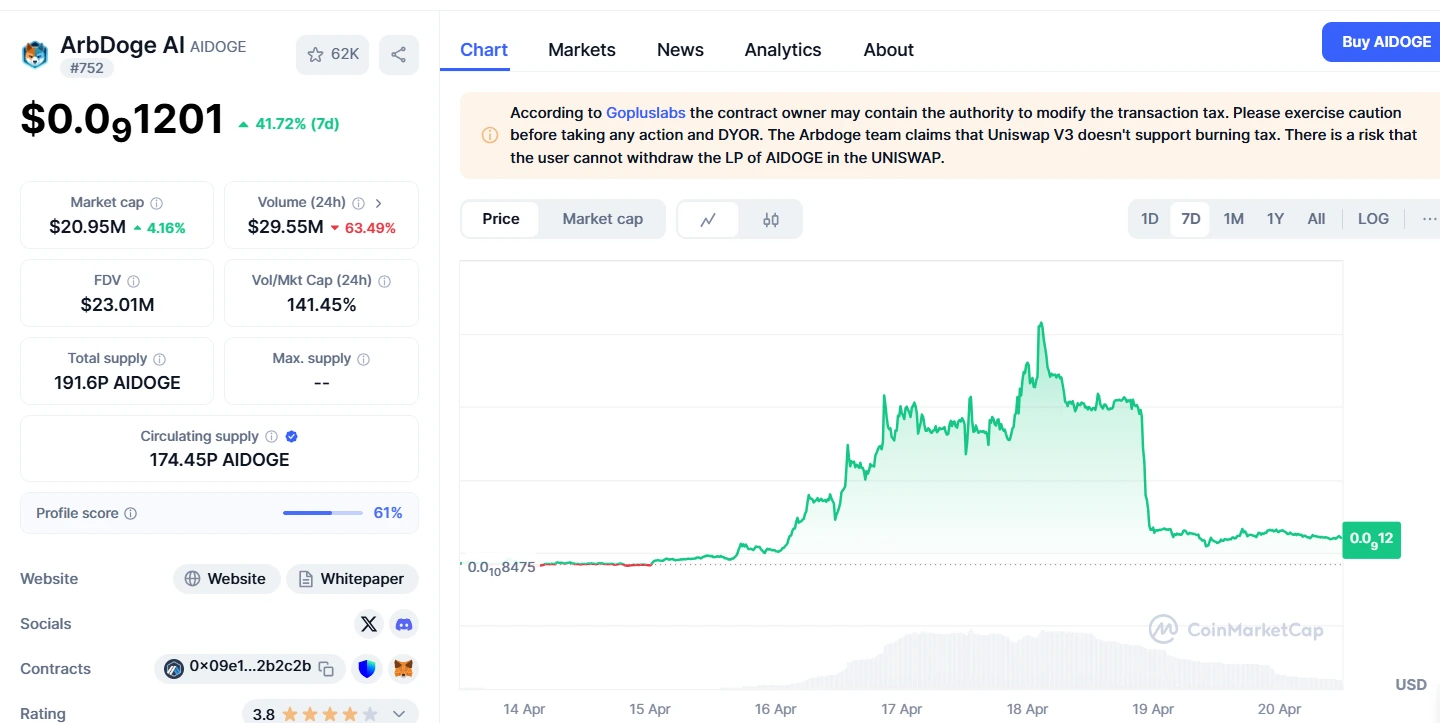Viewport: 1440px width, 723px height.
Task: Click the 174.45P AIDOGE circulating supply
Action: pos(219,460)
